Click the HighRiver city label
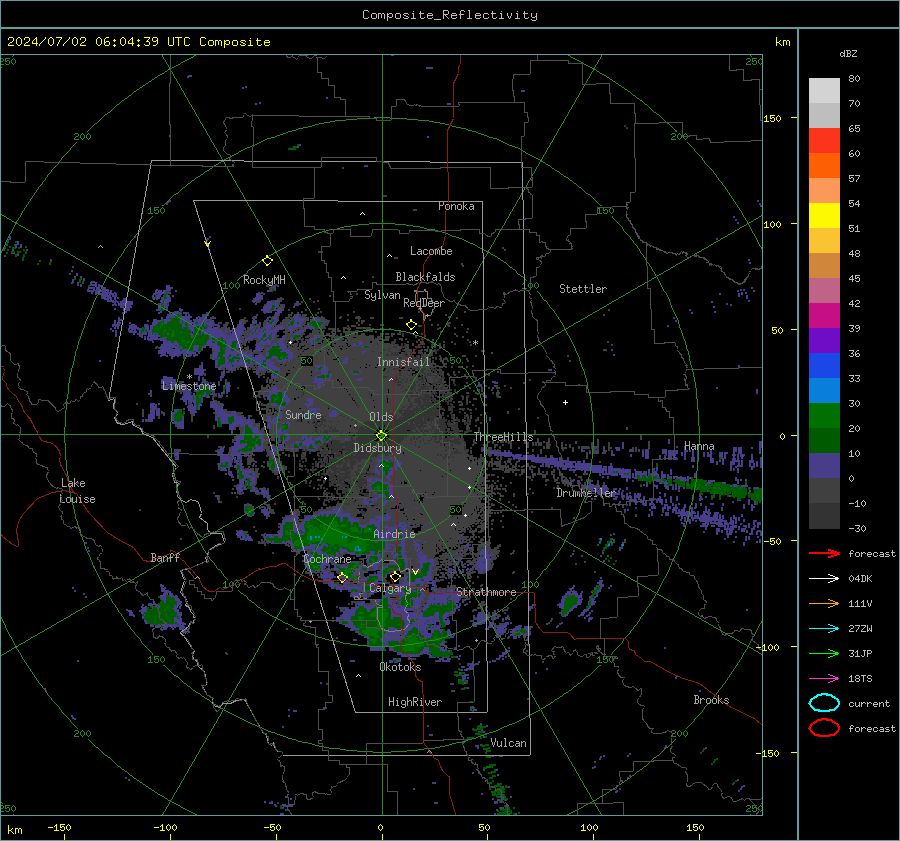Screen dimensions: 900x841 (x=415, y=702)
